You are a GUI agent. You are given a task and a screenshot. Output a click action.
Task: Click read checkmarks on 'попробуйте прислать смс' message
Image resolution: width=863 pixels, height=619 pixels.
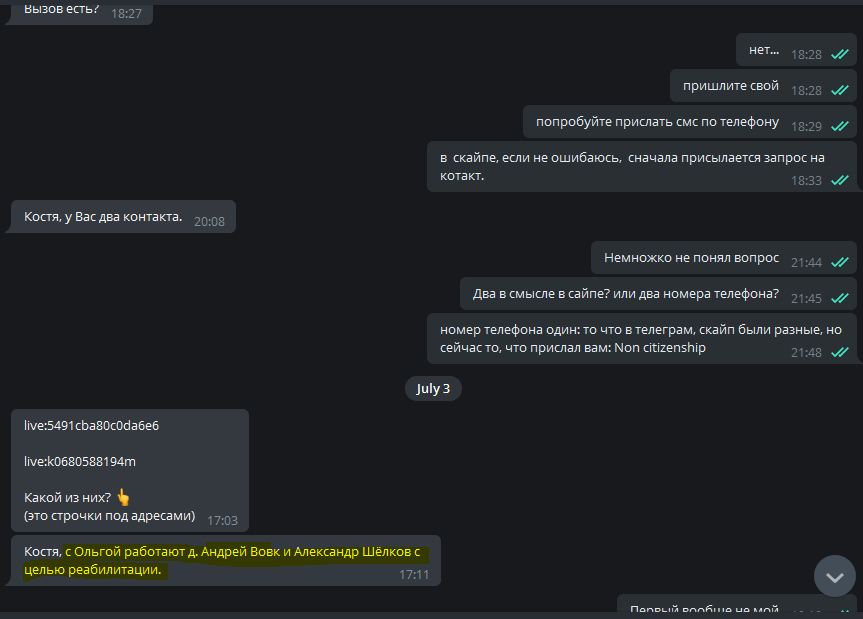839,126
